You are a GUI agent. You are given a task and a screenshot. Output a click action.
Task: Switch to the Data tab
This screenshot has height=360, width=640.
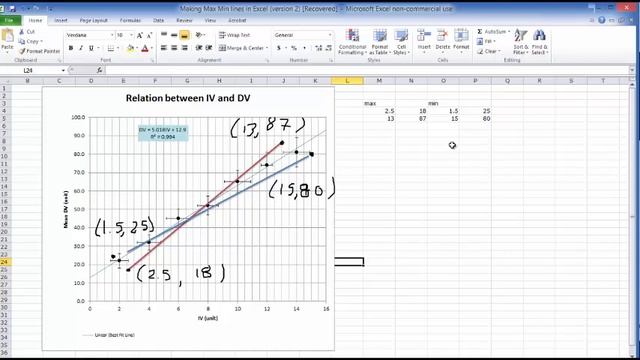coord(158,20)
